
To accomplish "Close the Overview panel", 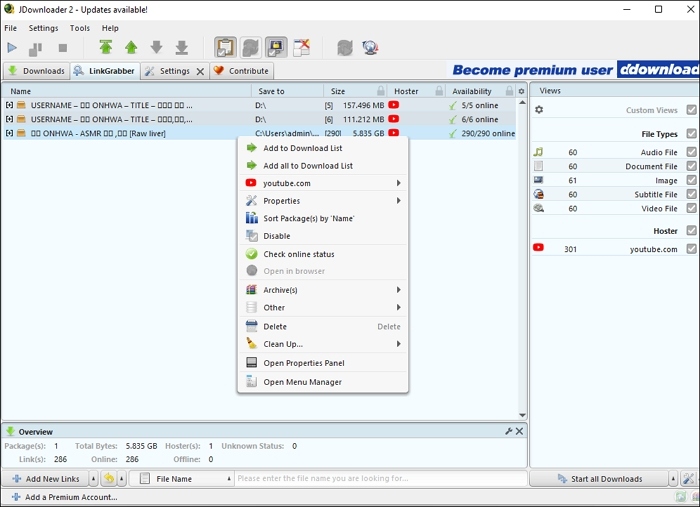I will [x=519, y=431].
